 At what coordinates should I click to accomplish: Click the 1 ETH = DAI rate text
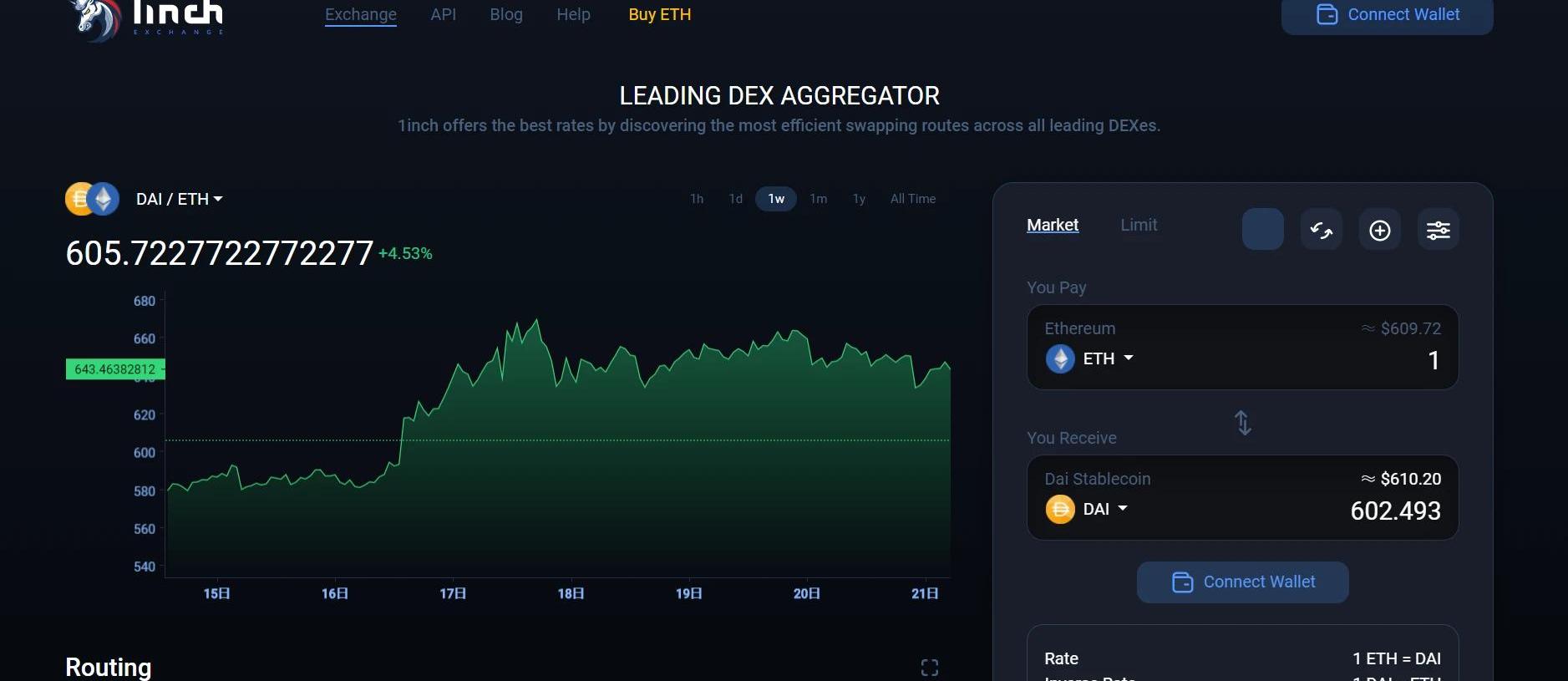coord(1397,658)
